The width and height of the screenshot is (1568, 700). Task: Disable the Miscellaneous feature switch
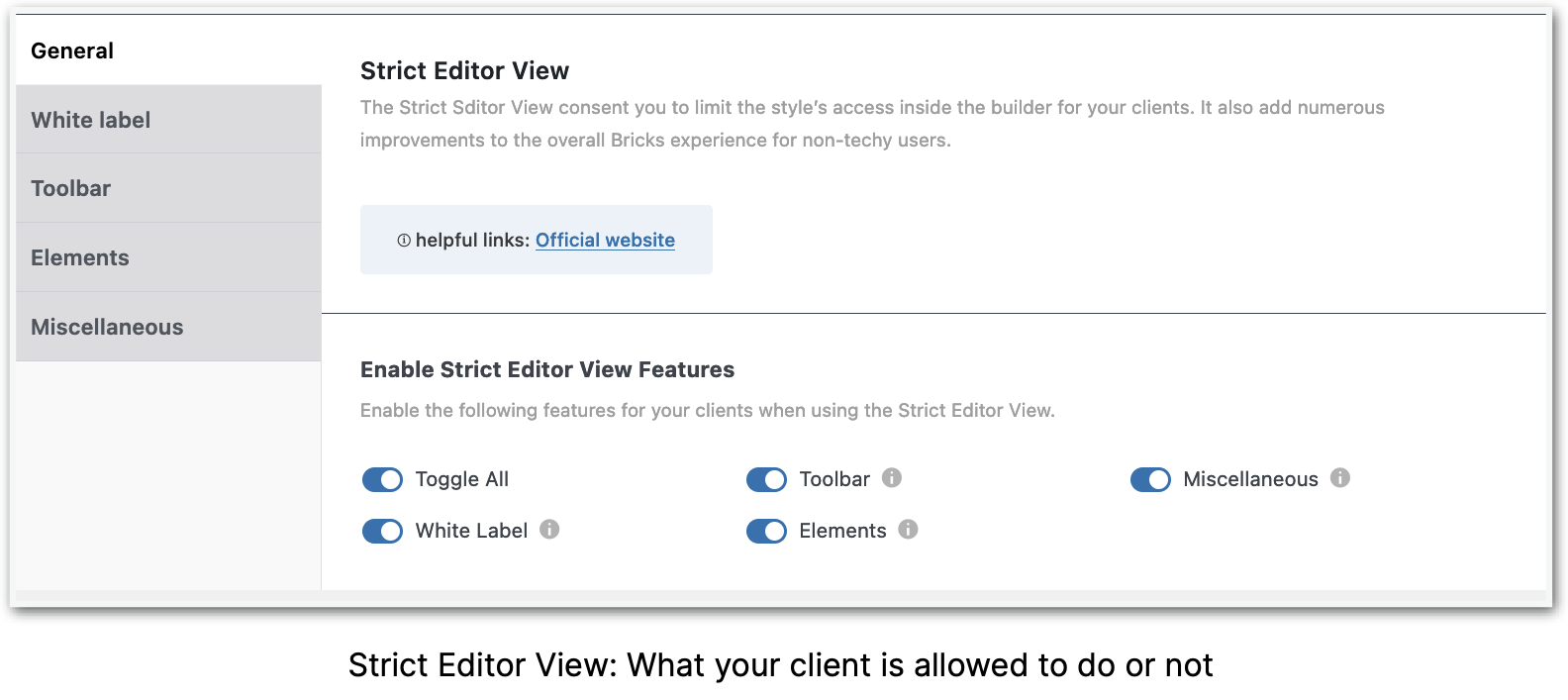point(1150,479)
